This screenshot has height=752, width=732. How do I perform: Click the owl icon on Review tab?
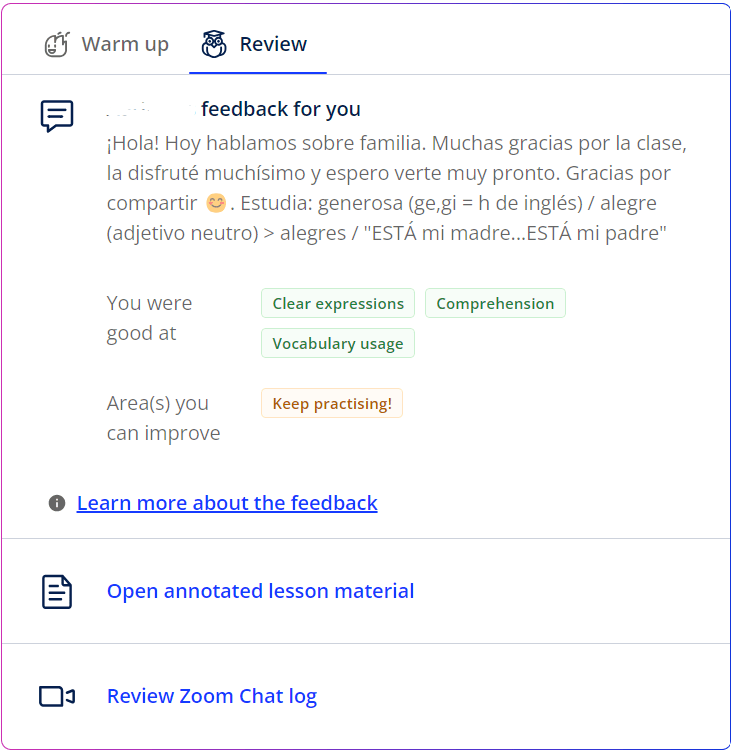pos(213,45)
